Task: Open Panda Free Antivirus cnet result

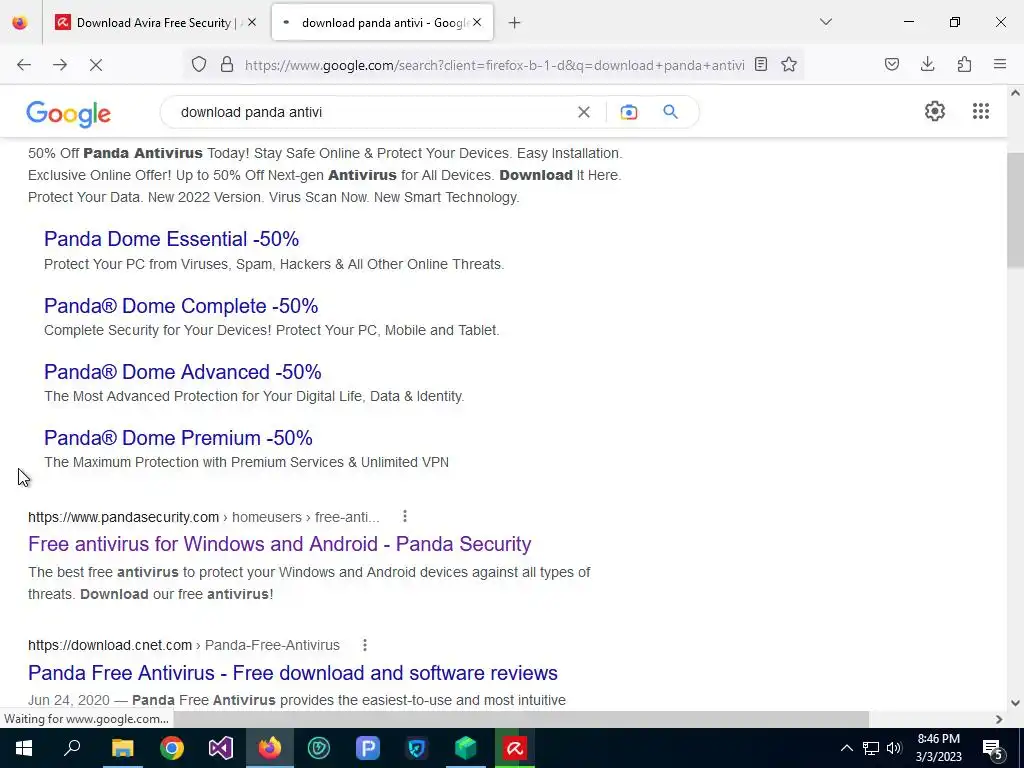Action: pyautogui.click(x=293, y=673)
